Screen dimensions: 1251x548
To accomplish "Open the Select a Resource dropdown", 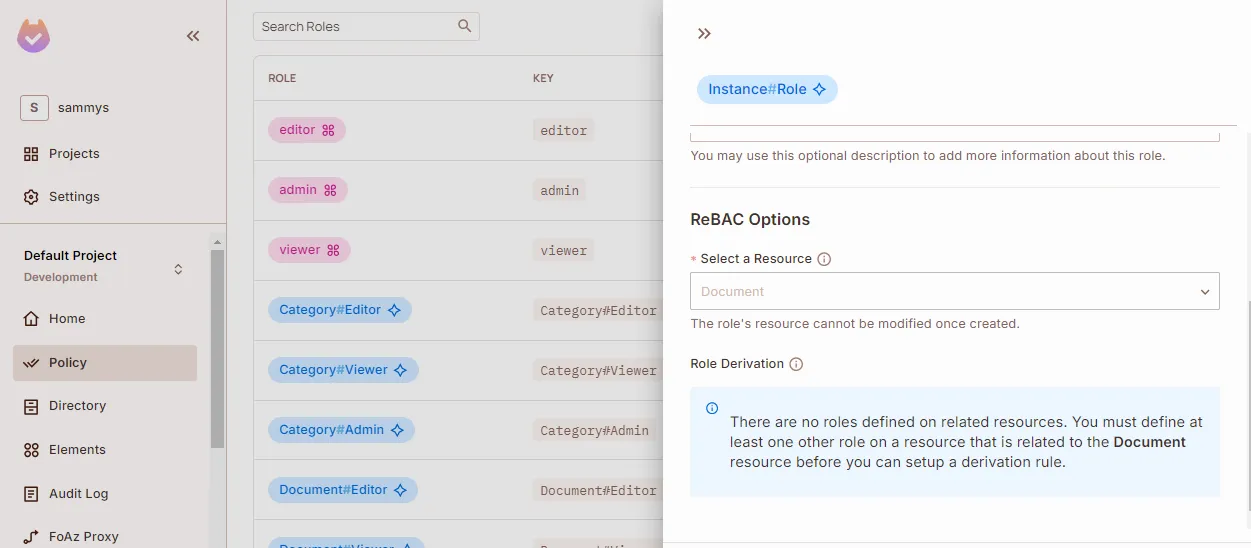I will click(x=954, y=291).
